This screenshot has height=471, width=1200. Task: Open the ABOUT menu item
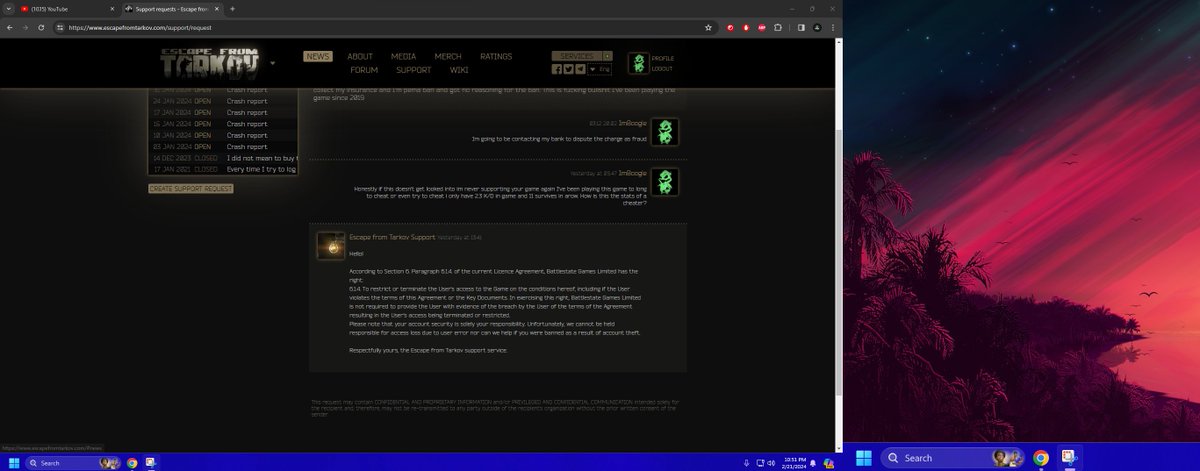point(360,57)
